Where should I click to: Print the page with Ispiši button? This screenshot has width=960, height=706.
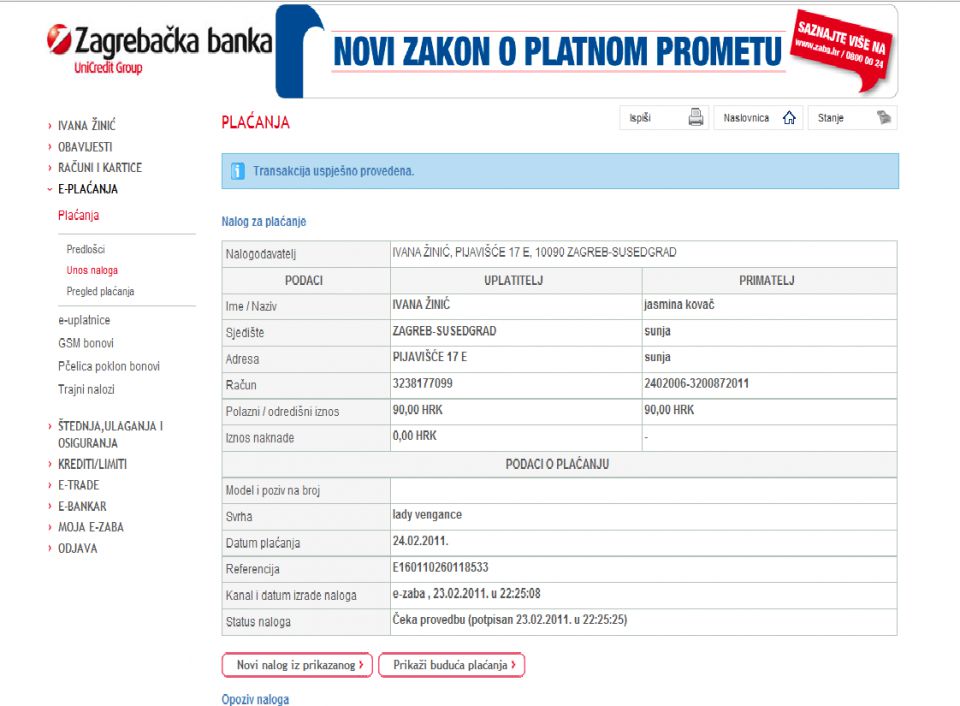(664, 118)
